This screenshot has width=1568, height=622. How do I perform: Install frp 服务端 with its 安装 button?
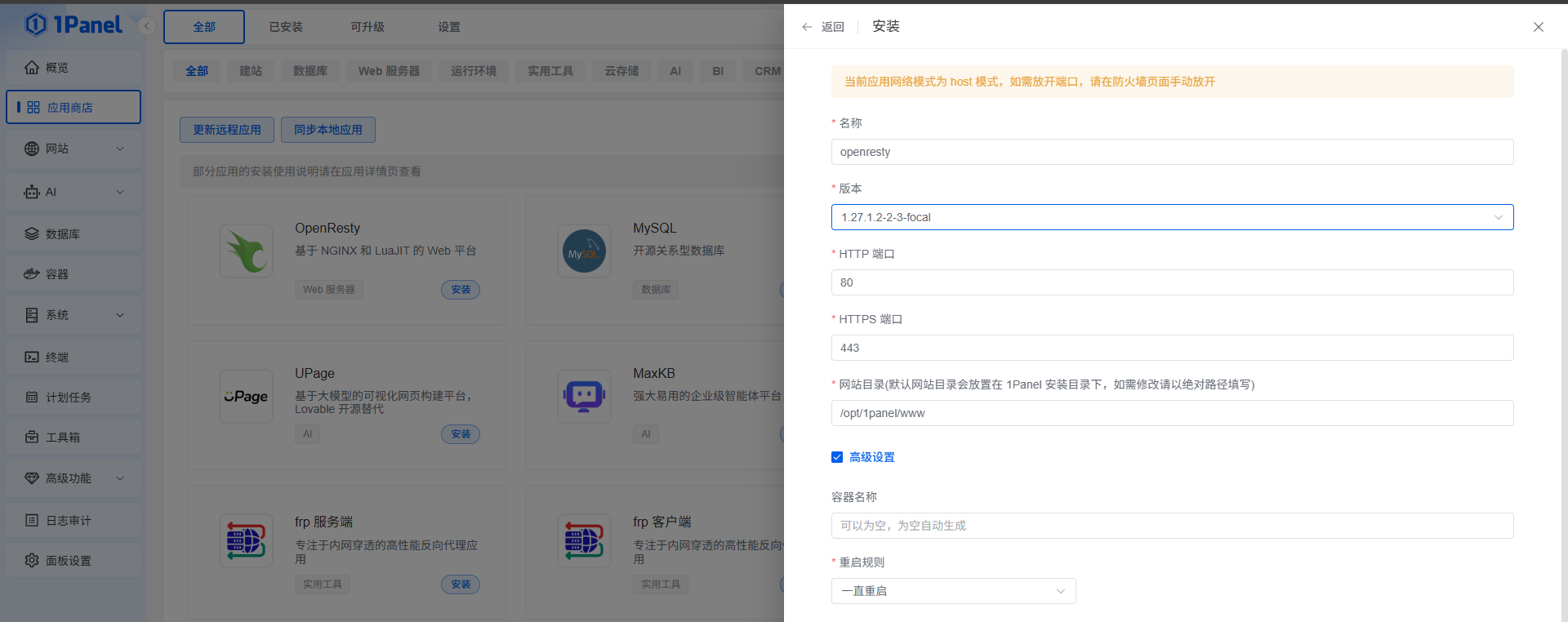tap(461, 584)
